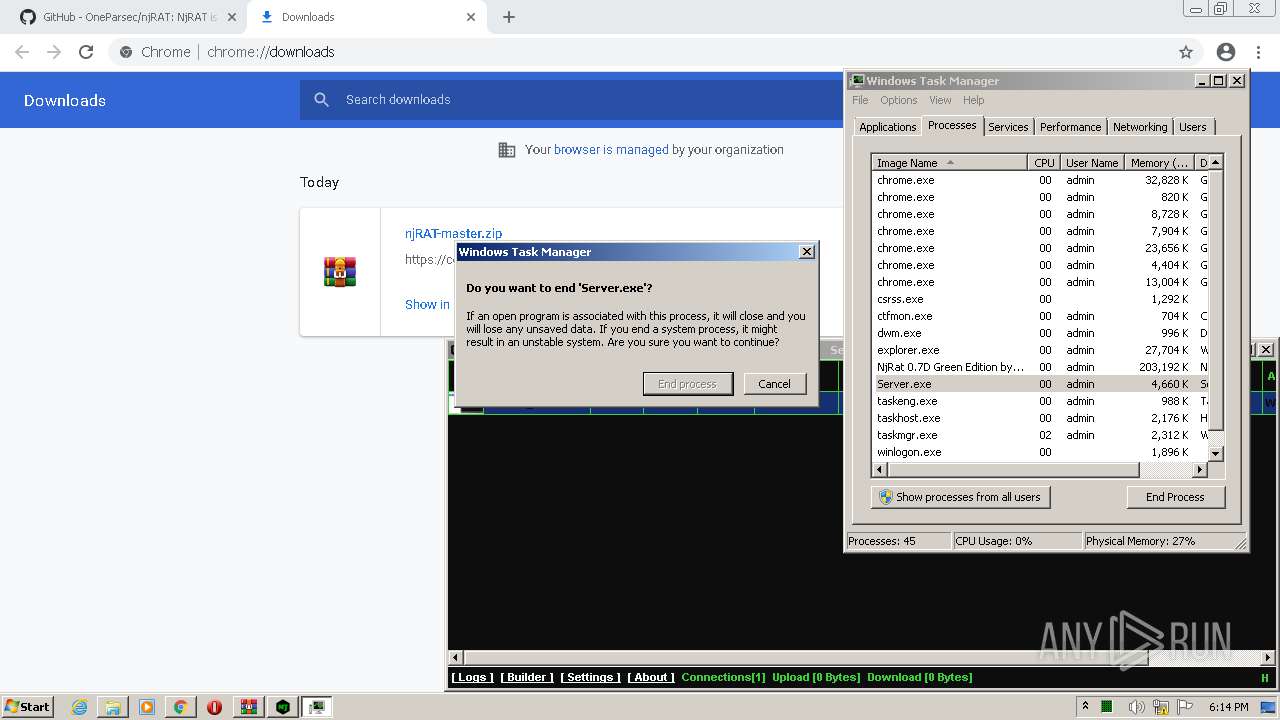Select the Server.exe process row
This screenshot has height=720, width=1280.
click(x=1040, y=384)
